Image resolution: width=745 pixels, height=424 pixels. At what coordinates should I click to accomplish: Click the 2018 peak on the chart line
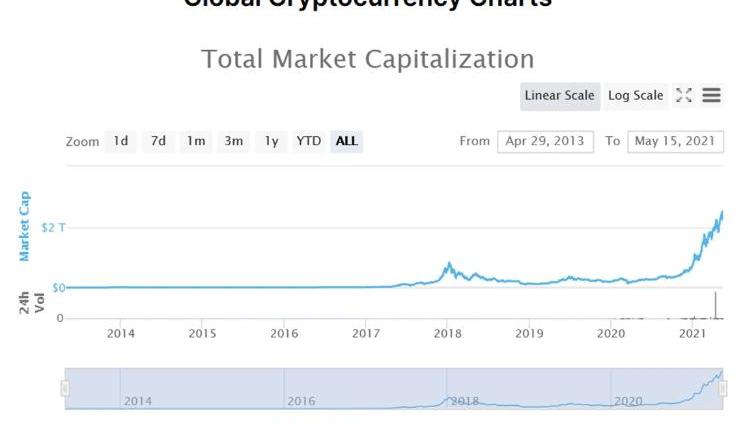tap(449, 264)
